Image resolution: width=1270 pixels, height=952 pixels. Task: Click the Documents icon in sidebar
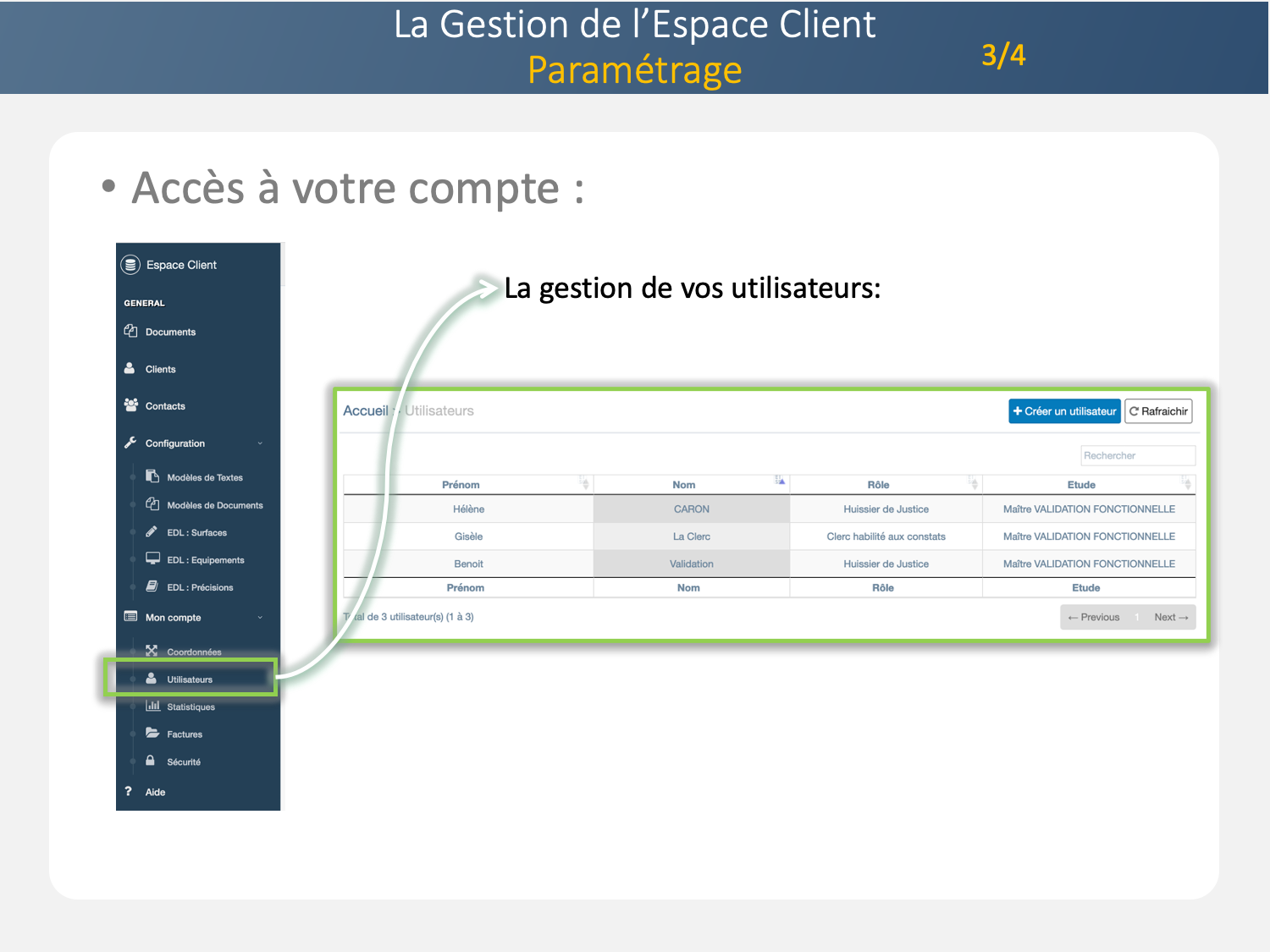click(x=130, y=331)
